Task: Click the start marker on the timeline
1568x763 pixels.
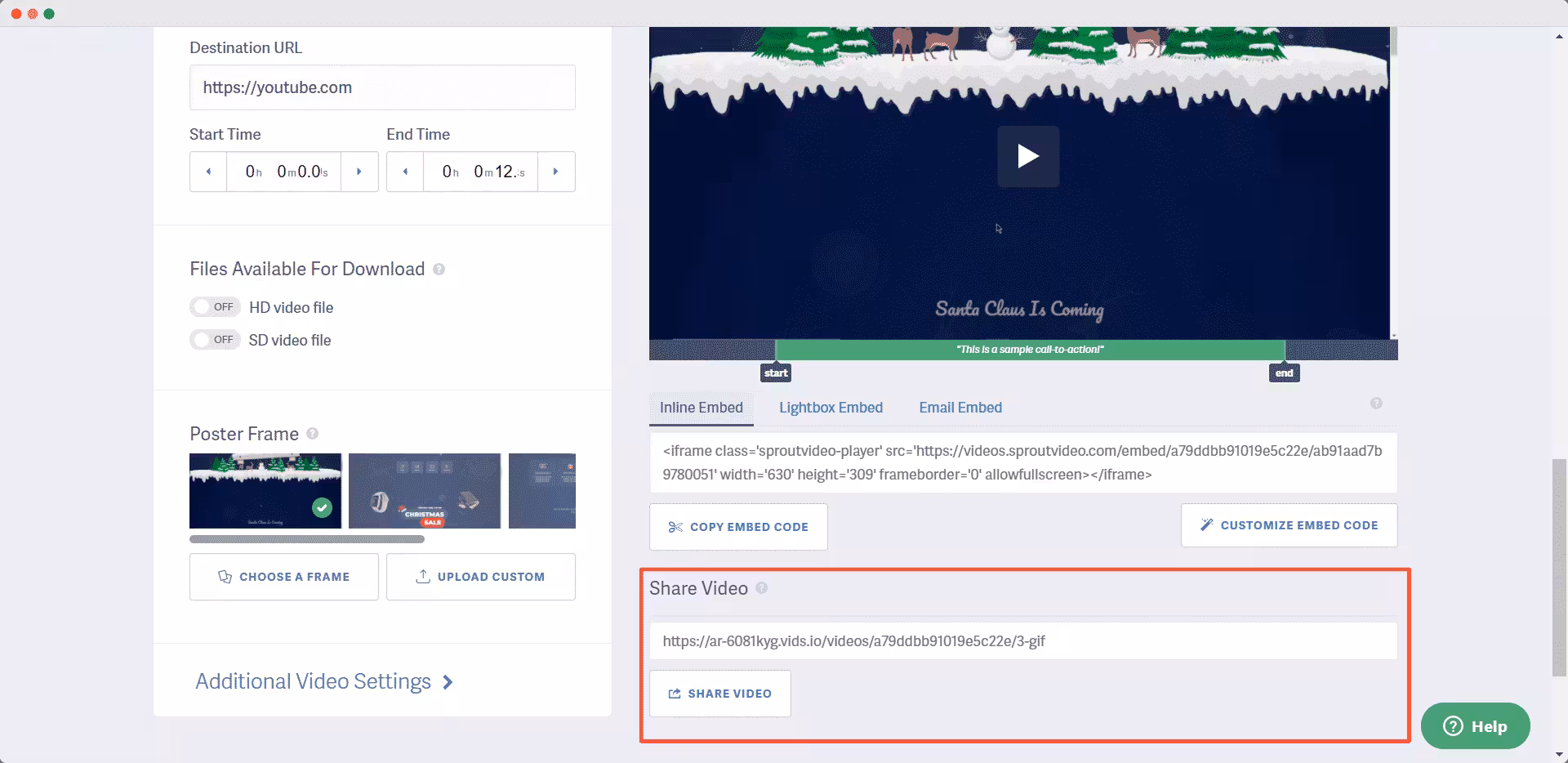Action: [x=776, y=373]
